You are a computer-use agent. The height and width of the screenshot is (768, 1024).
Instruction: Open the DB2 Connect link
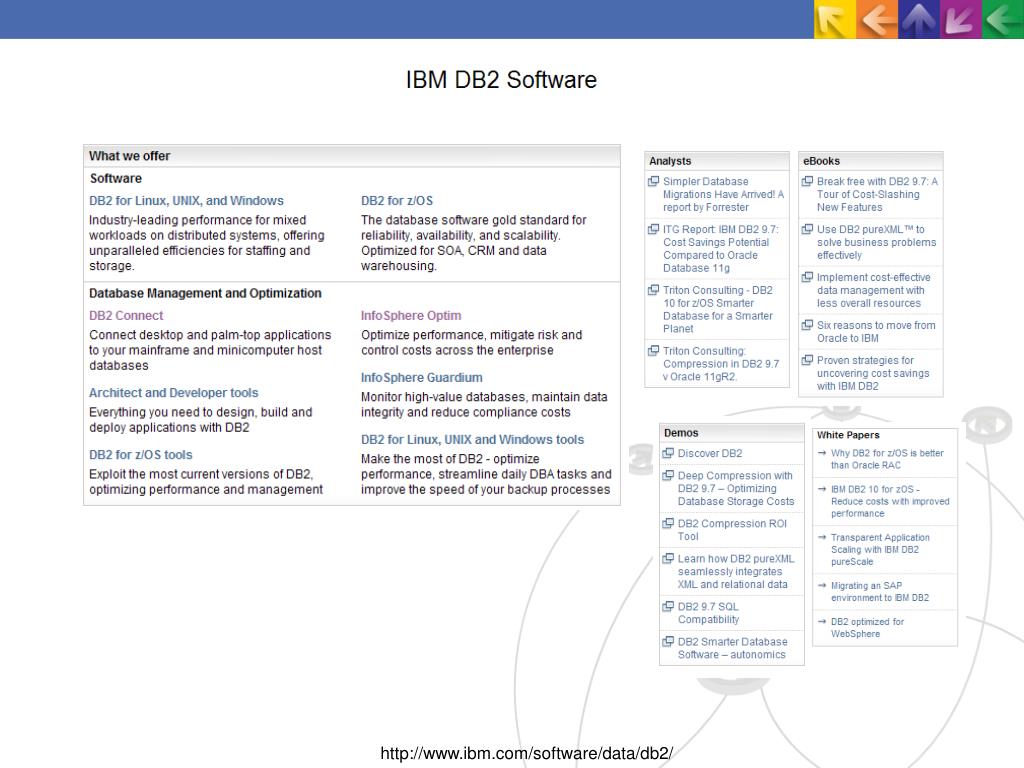[126, 315]
